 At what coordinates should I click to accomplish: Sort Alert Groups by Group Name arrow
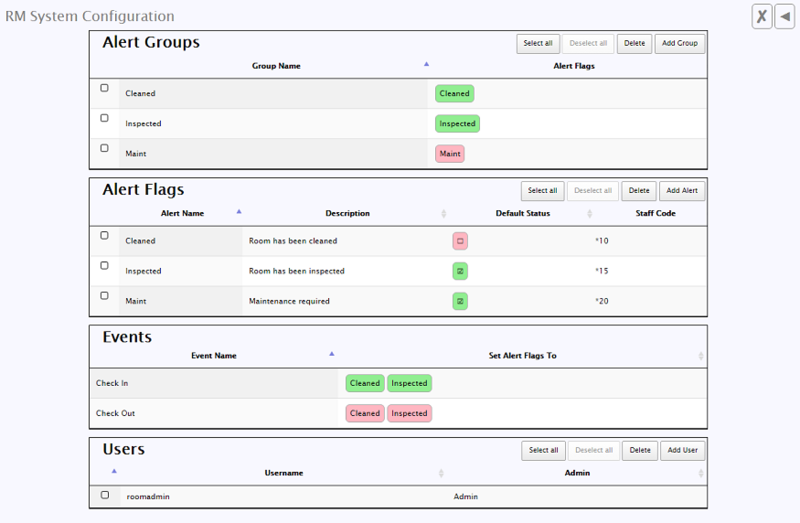click(x=427, y=64)
